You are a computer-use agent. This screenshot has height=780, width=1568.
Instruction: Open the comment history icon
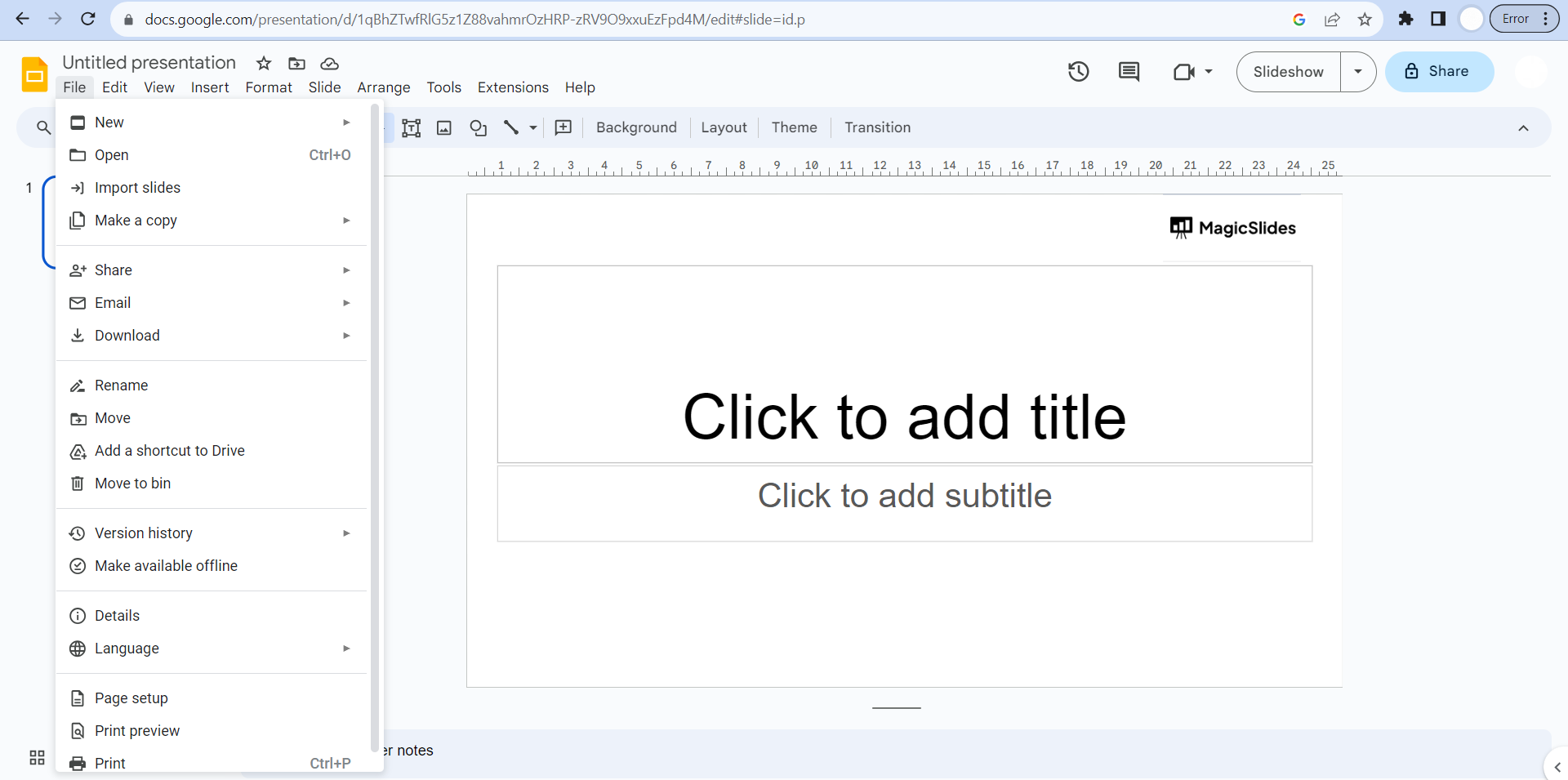pos(1129,72)
